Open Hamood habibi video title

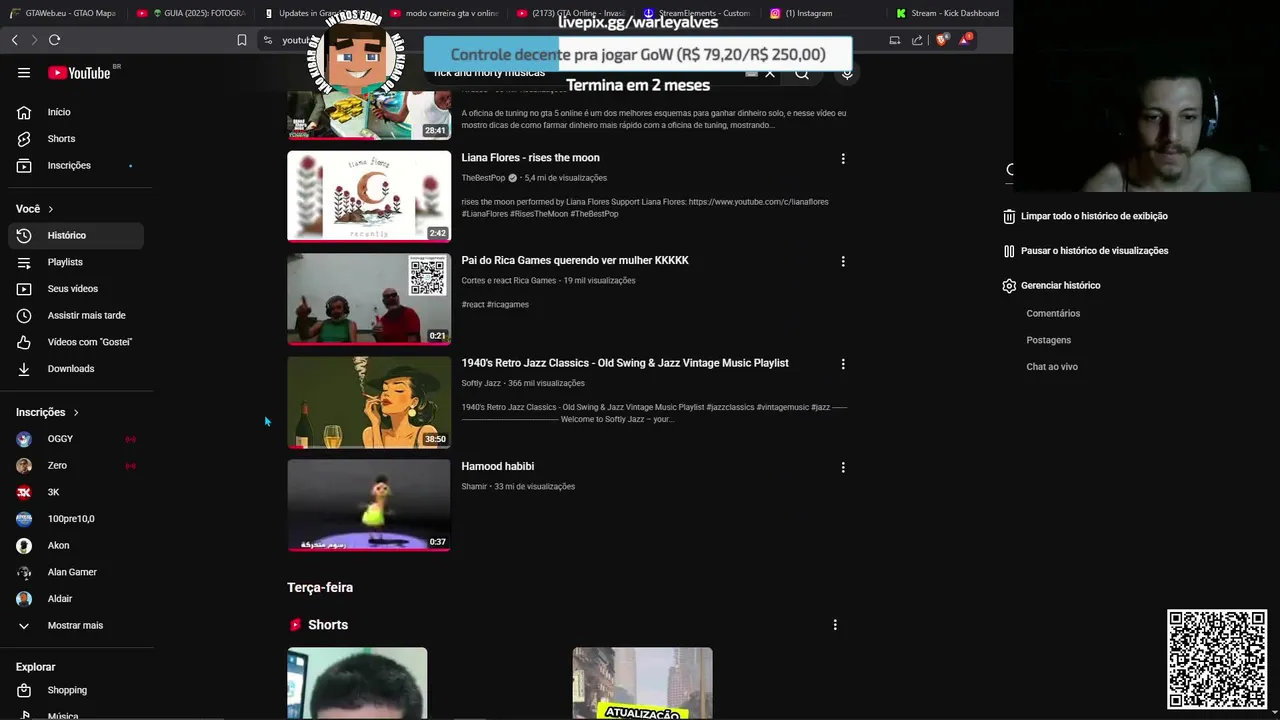pyautogui.click(x=497, y=466)
